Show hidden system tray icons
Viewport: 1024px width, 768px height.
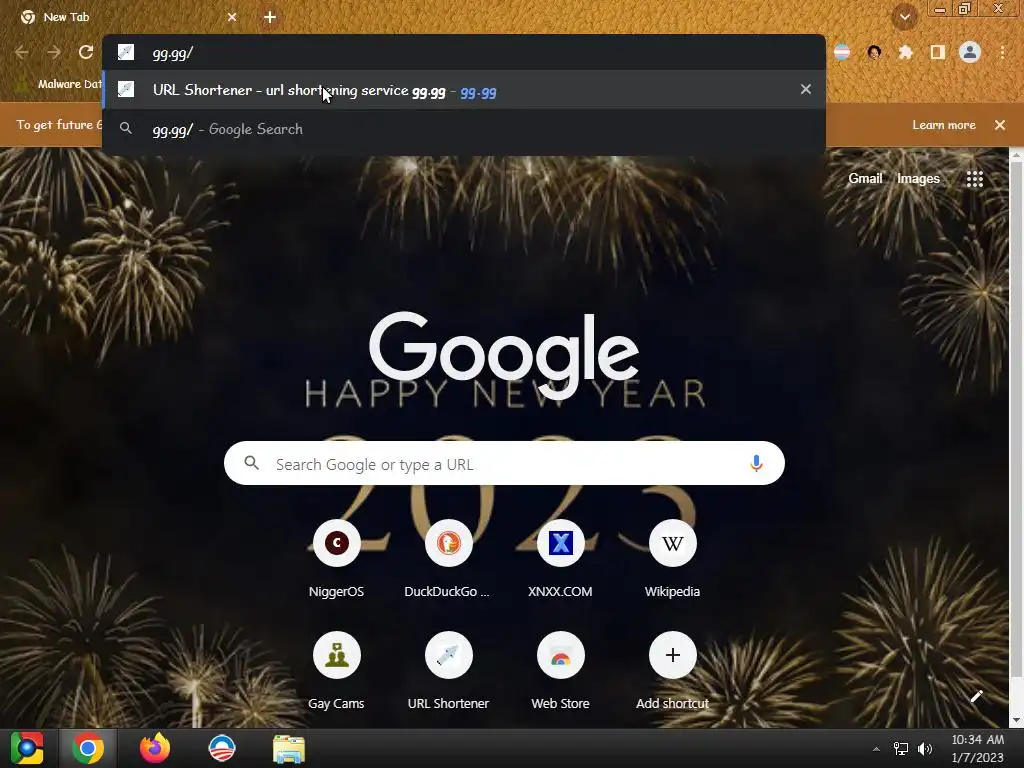tap(876, 749)
